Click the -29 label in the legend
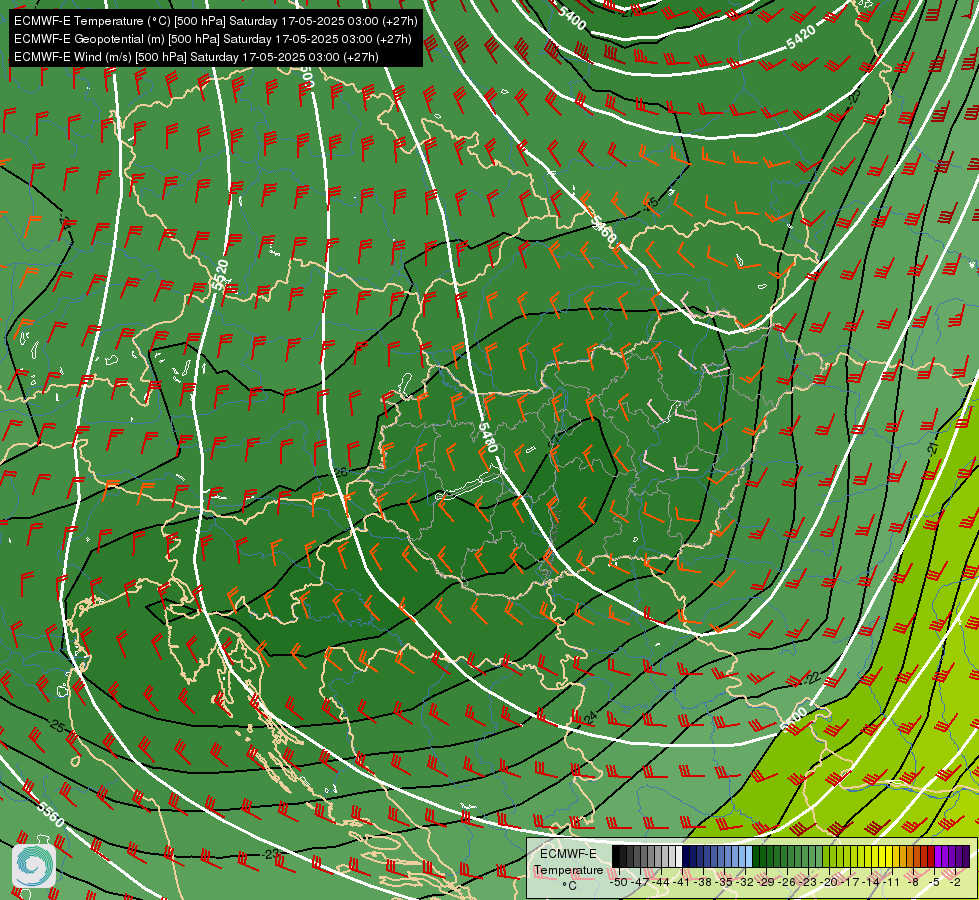Screen dimensions: 979x900 tap(766, 882)
